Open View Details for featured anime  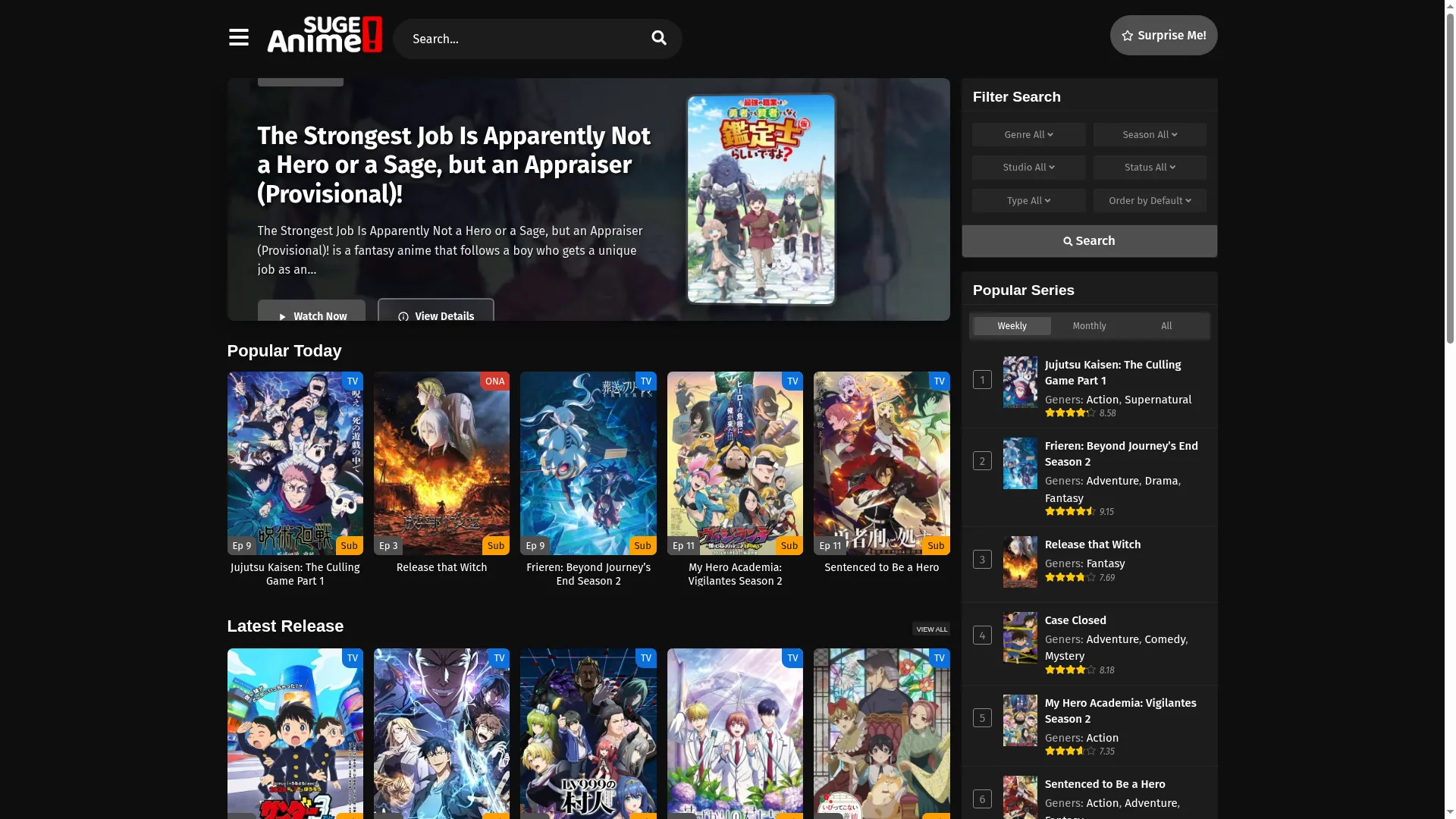pyautogui.click(x=435, y=311)
